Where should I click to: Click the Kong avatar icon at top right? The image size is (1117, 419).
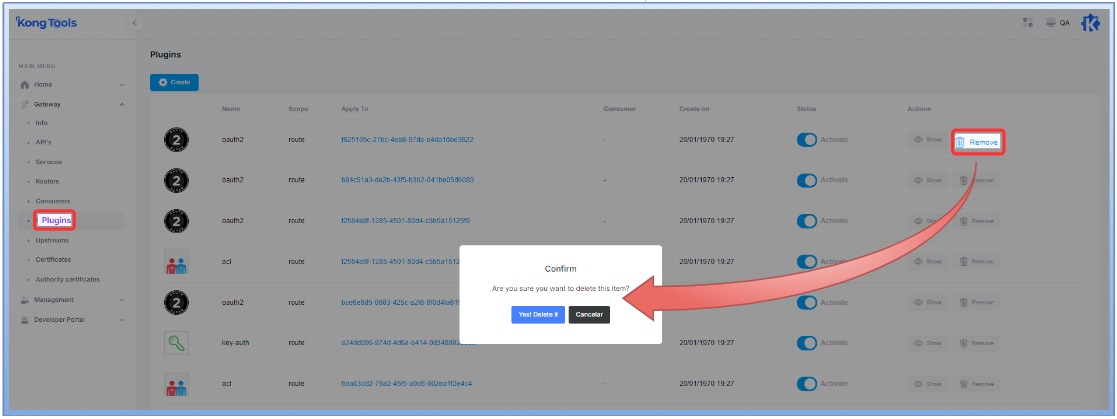1090,23
